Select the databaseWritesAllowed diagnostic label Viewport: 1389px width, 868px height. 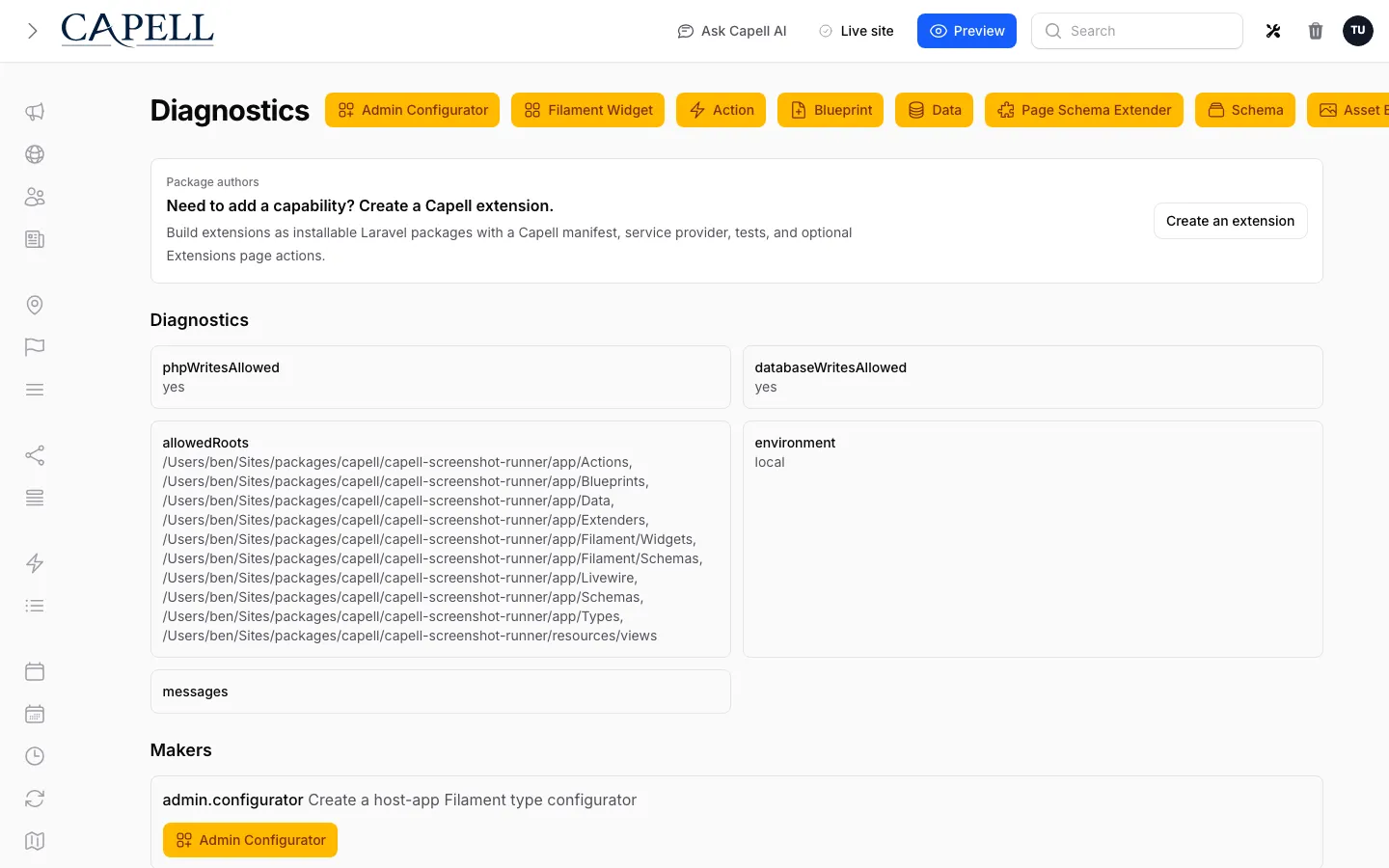tap(831, 367)
